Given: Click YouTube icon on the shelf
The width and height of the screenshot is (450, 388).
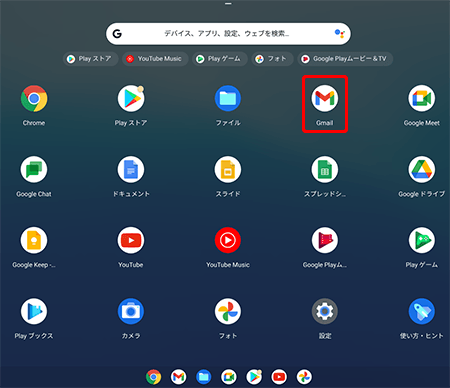Looking at the screenshot, I should pos(279,377).
